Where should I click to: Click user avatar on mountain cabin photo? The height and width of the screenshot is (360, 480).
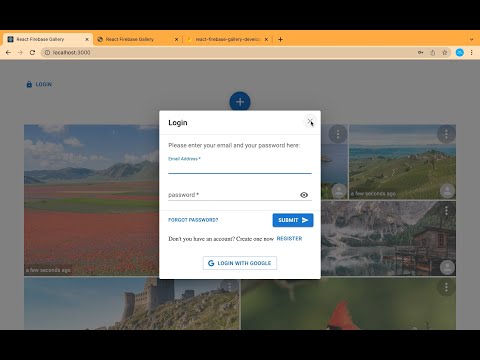coord(447,267)
